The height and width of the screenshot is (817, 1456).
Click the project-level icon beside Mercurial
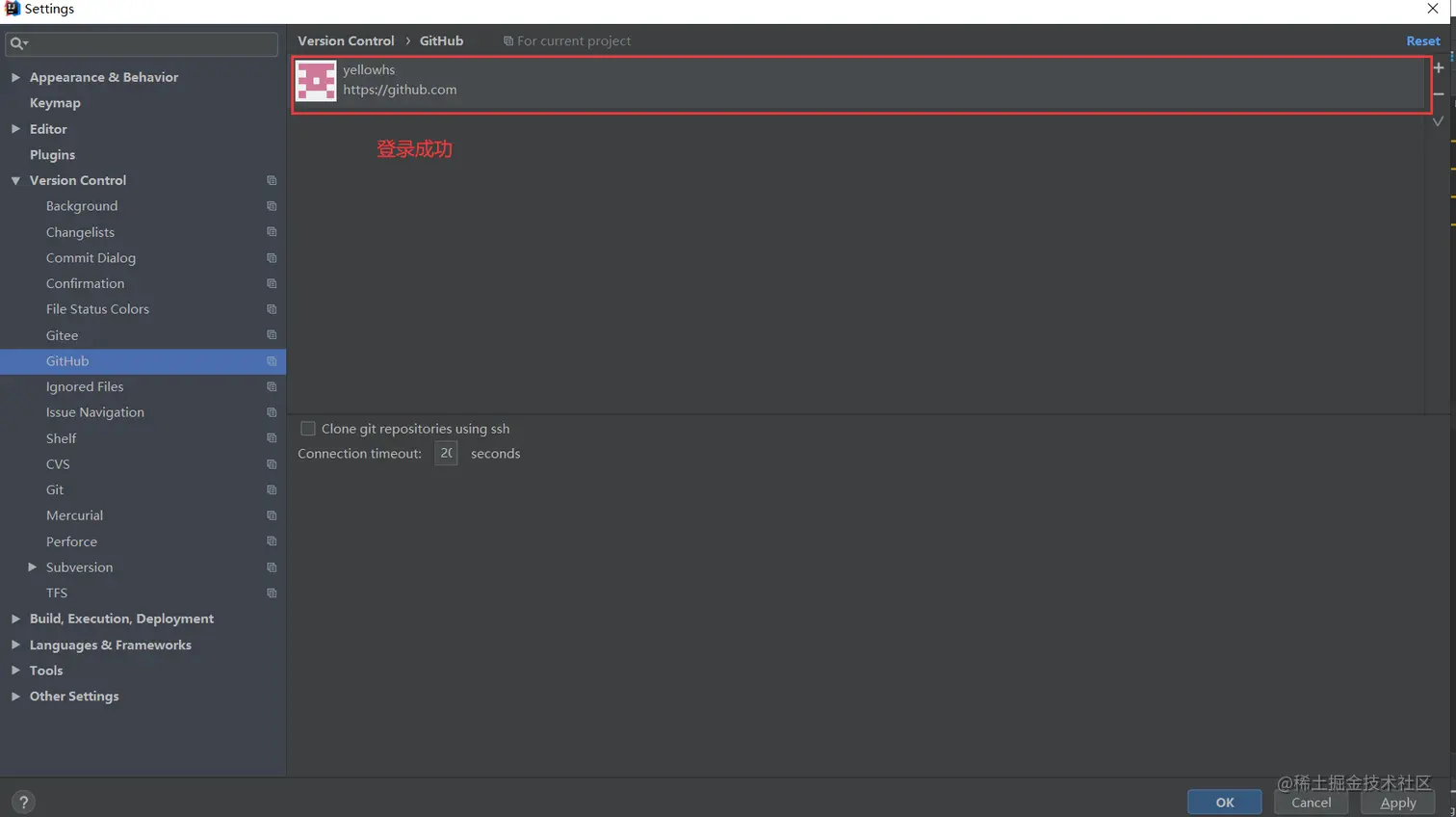point(272,515)
